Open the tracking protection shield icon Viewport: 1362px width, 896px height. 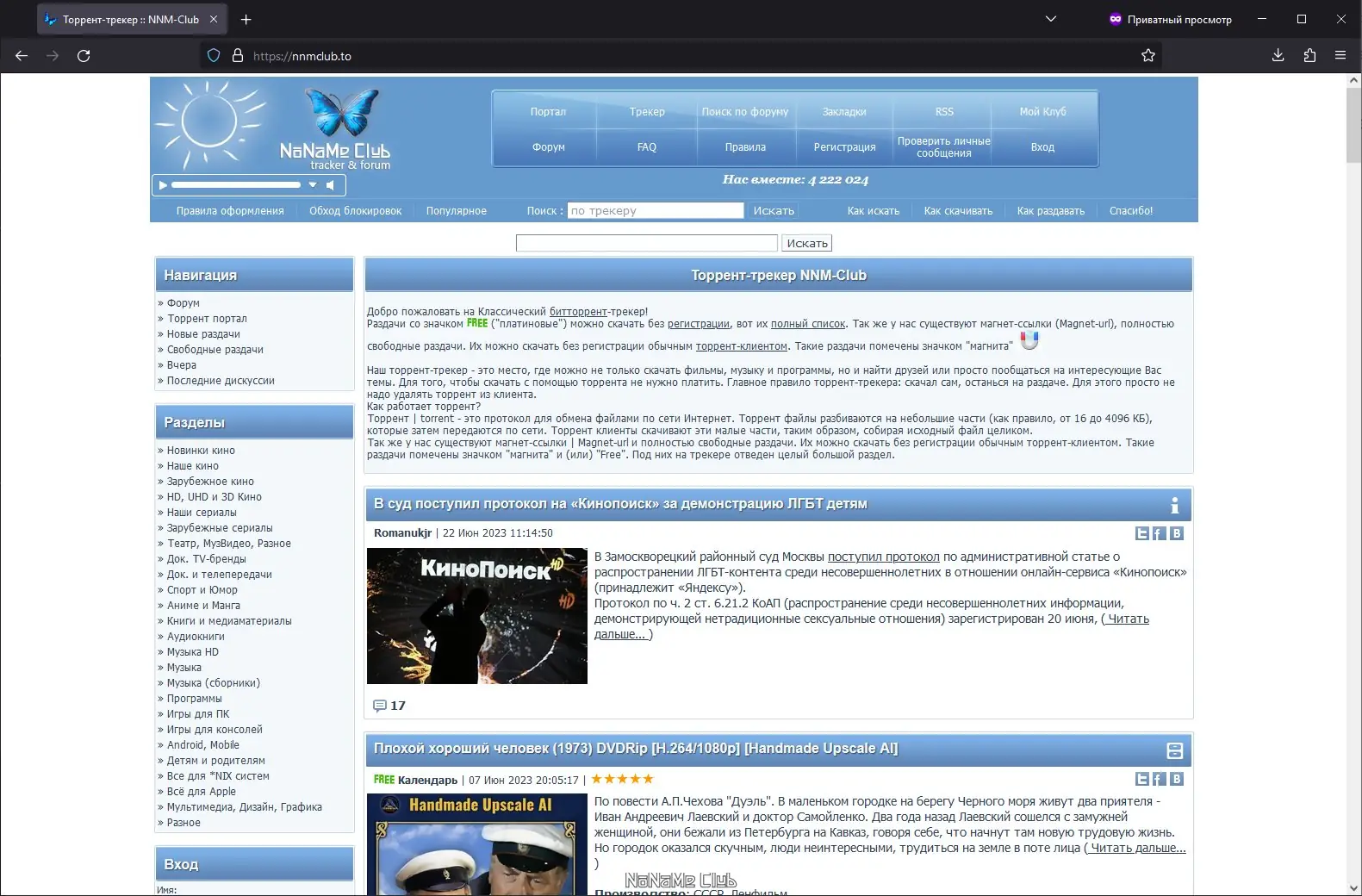coord(214,56)
